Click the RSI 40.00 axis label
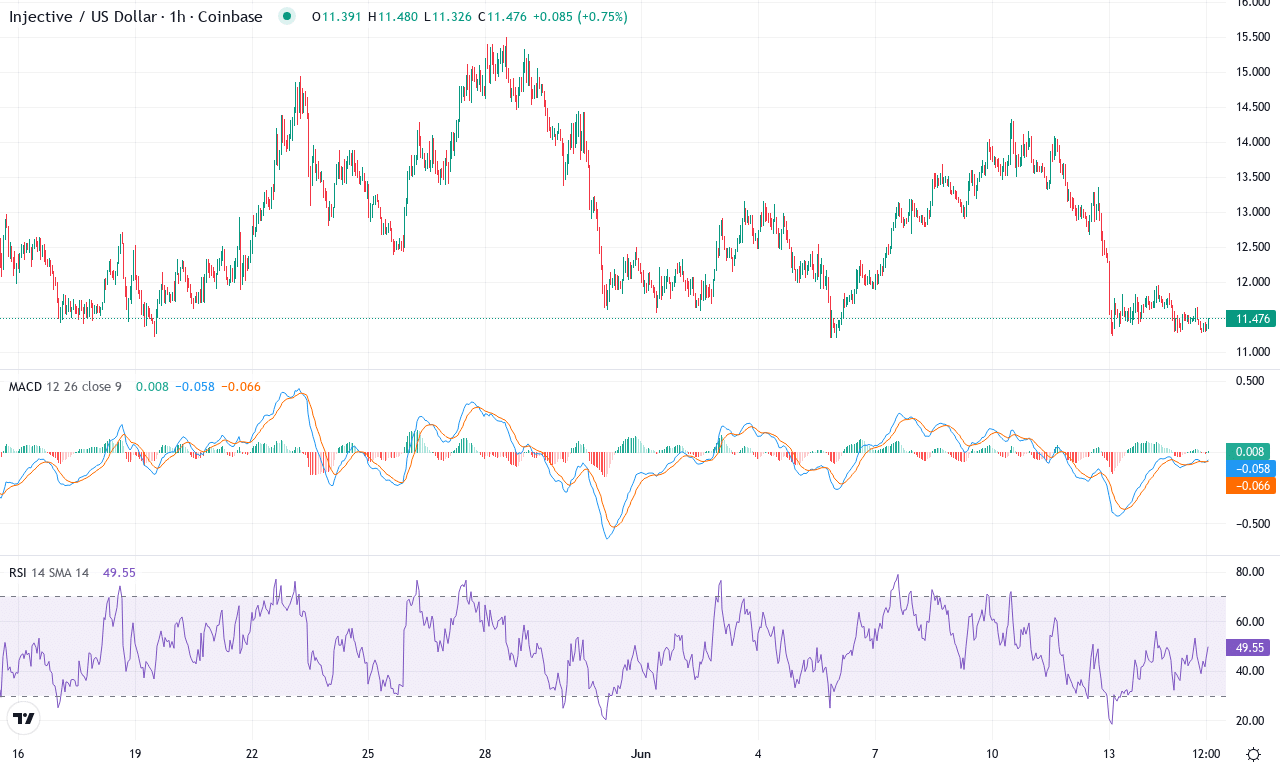Image resolution: width=1280 pixels, height=768 pixels. [x=1252, y=671]
